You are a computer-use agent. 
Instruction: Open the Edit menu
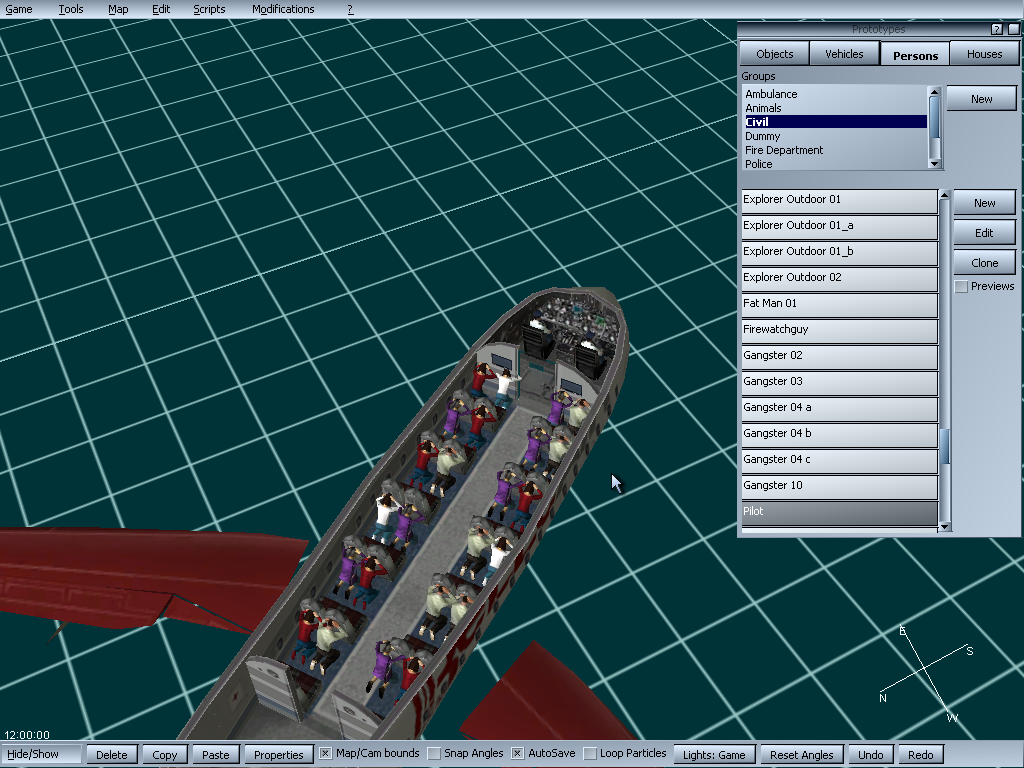[x=161, y=9]
